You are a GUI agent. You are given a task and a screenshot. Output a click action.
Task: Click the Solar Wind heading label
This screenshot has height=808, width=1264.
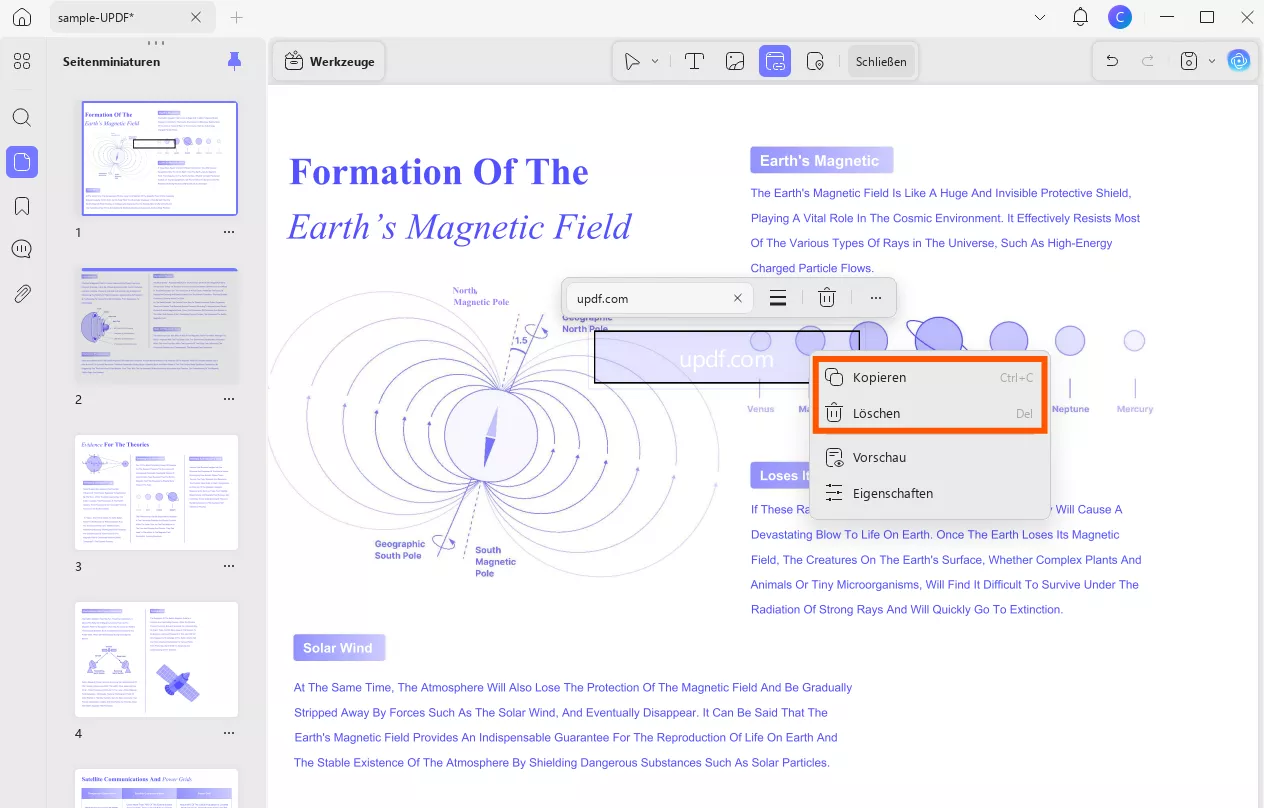tap(338, 648)
